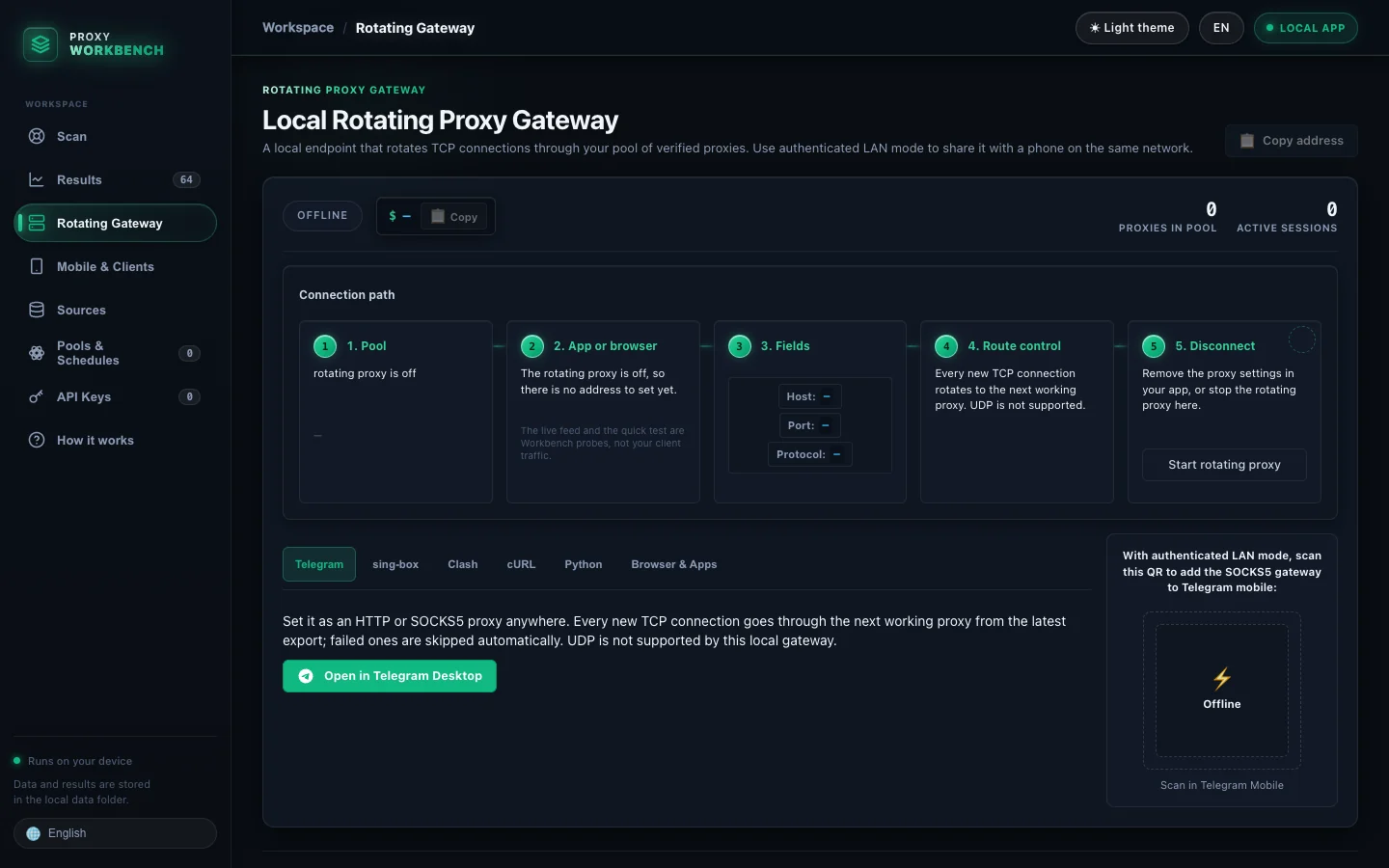Copy the gateway command with Copy button

(454, 217)
